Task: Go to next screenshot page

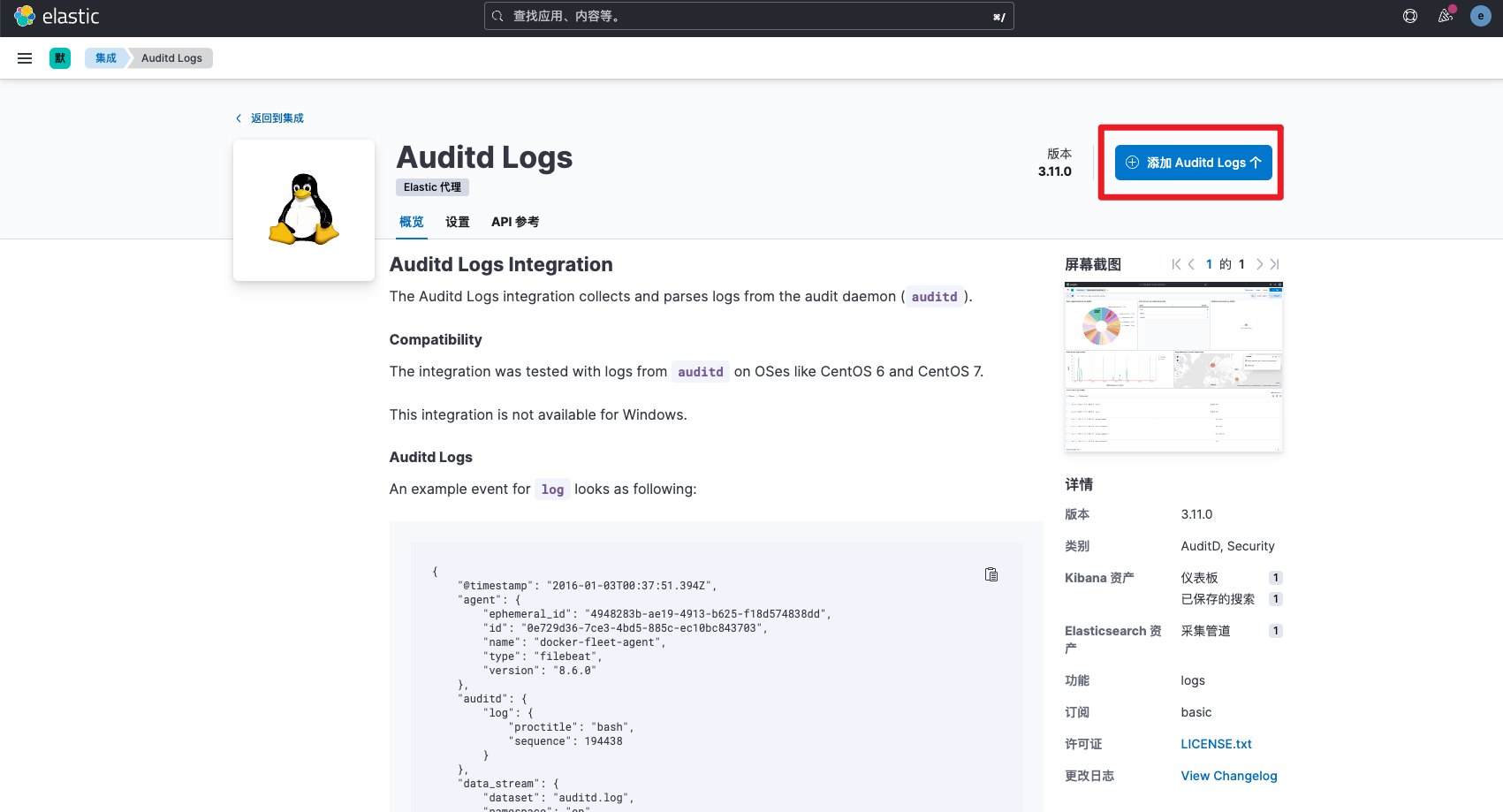Action: [x=1260, y=264]
